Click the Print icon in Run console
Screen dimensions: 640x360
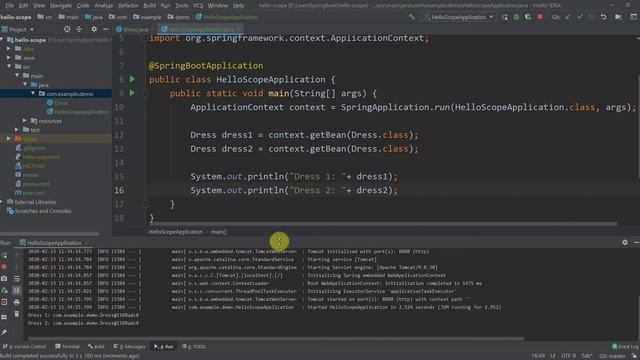16,302
